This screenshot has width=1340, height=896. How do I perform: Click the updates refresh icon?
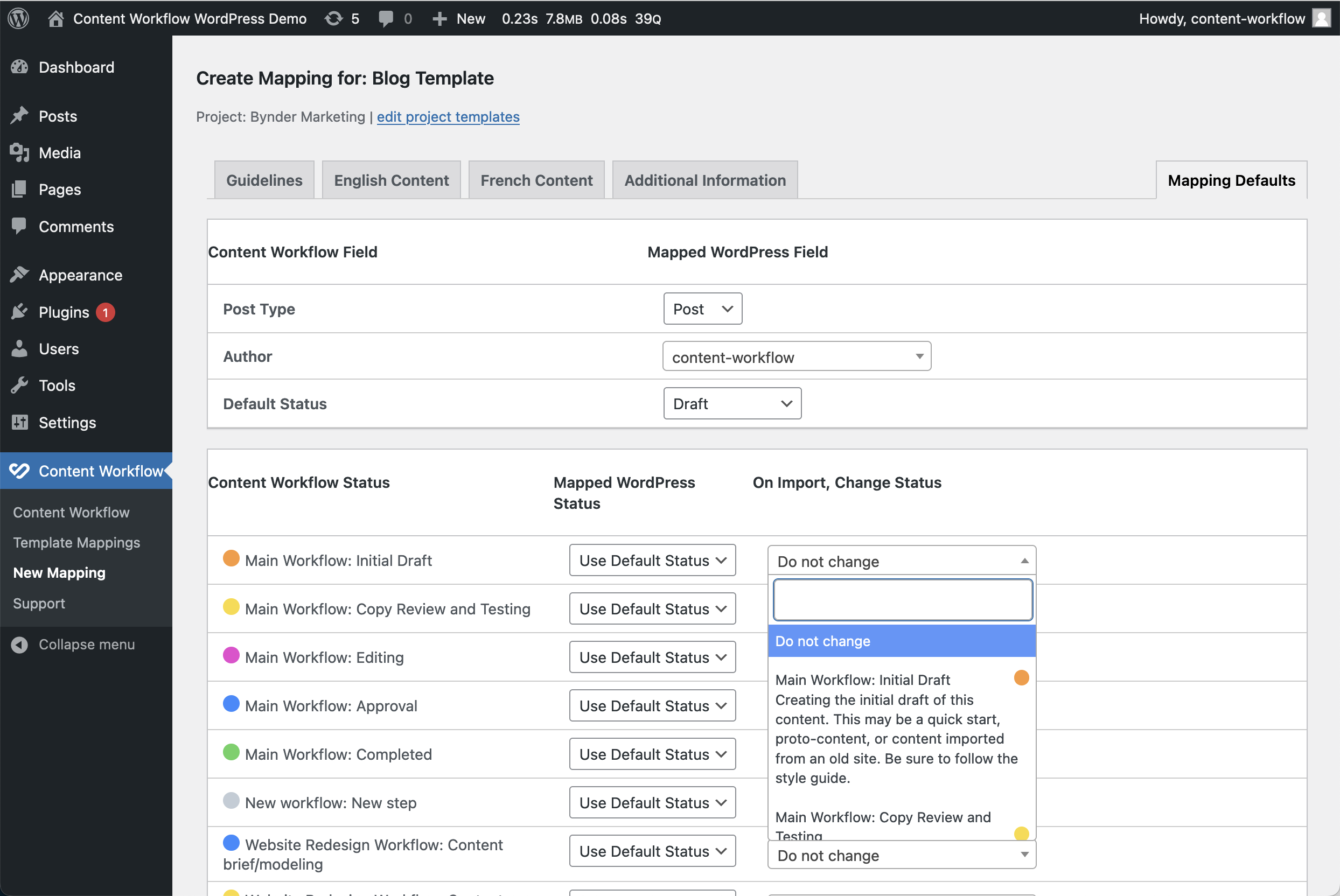point(333,18)
